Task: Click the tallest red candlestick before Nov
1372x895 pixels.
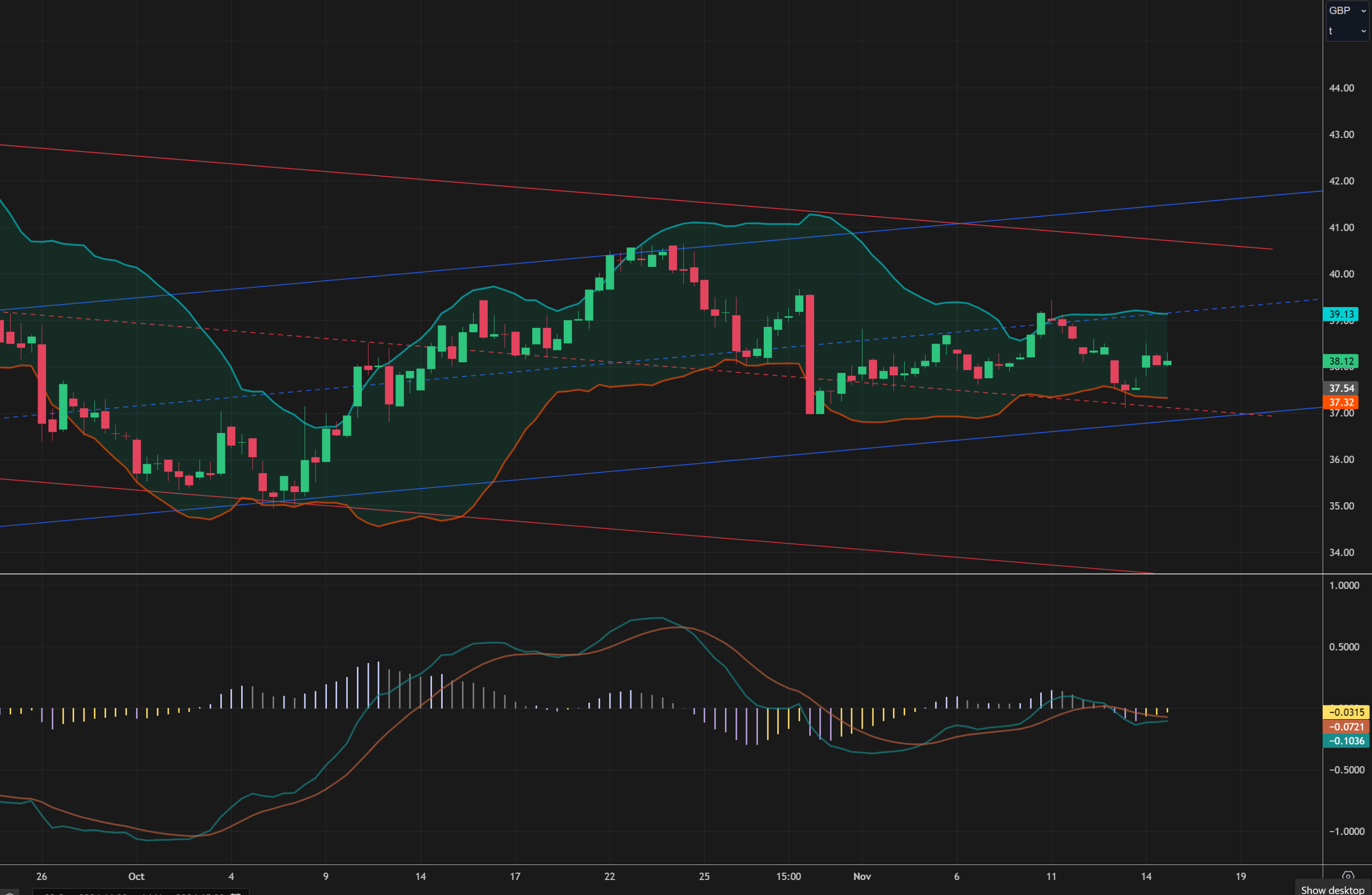Action: (x=810, y=354)
